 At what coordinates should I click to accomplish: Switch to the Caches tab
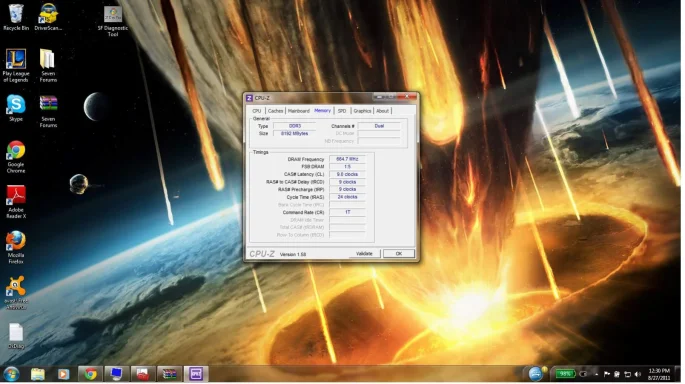coord(275,111)
